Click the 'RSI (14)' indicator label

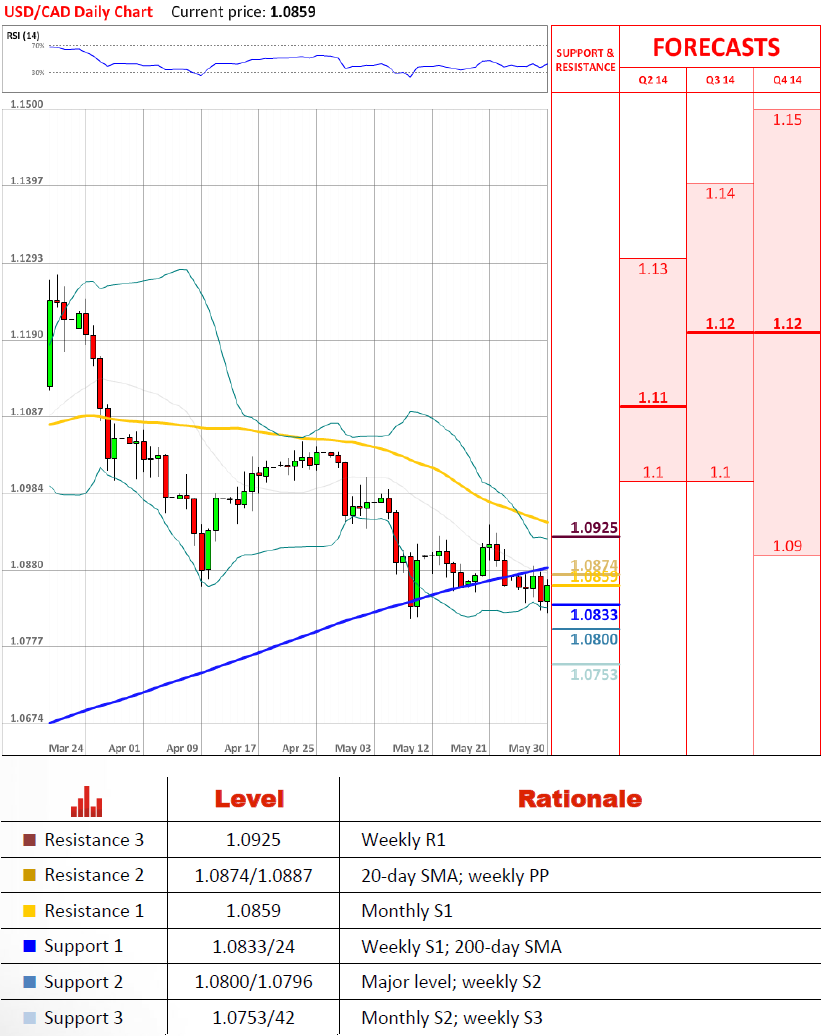coord(23,36)
